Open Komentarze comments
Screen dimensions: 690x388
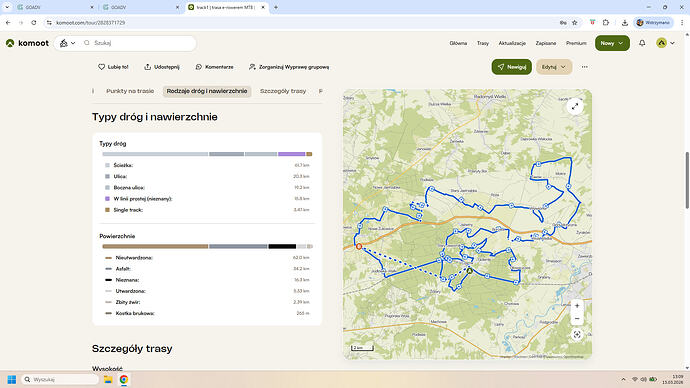(214, 67)
